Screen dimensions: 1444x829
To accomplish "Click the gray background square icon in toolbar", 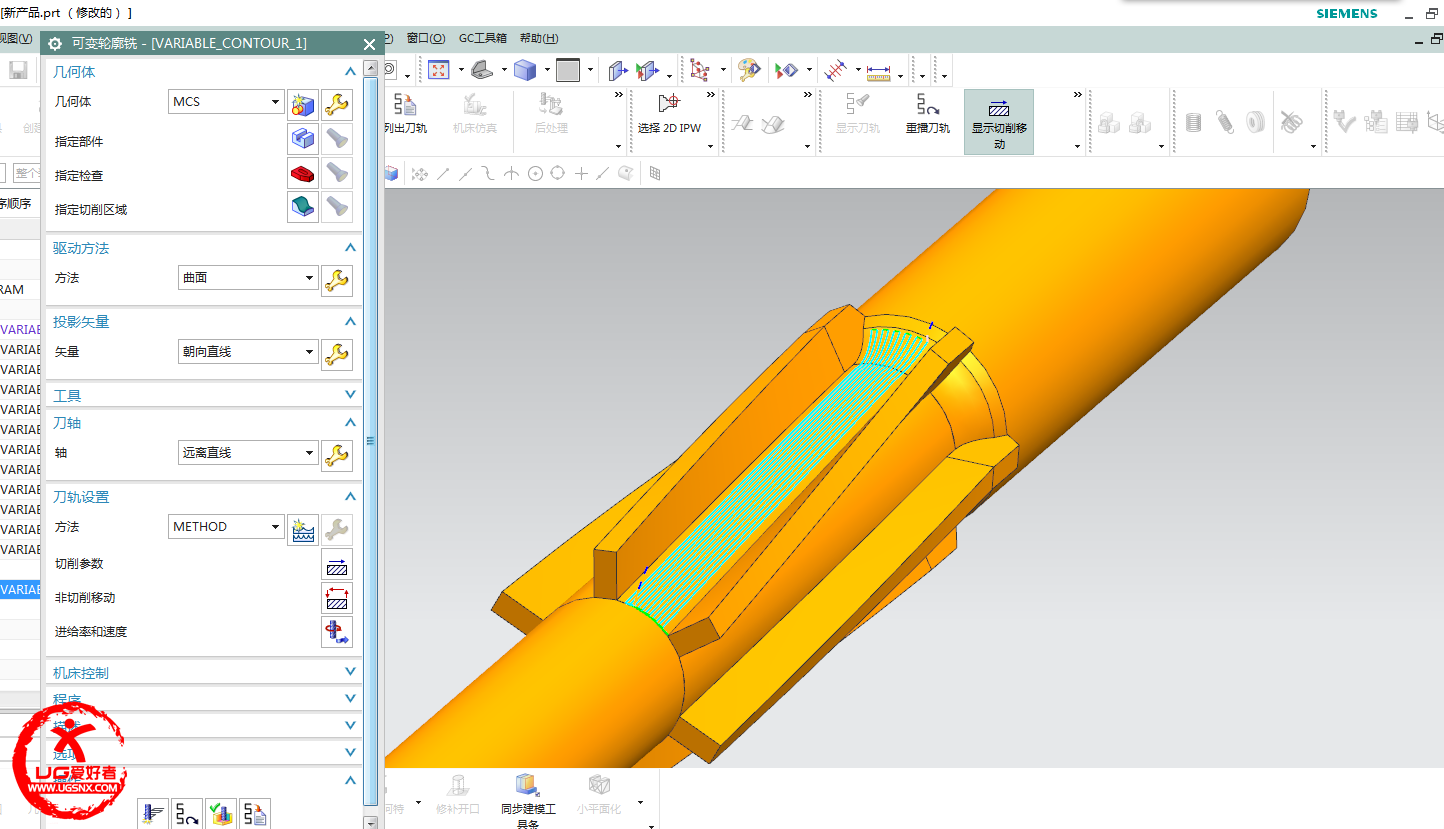I will tap(568, 70).
